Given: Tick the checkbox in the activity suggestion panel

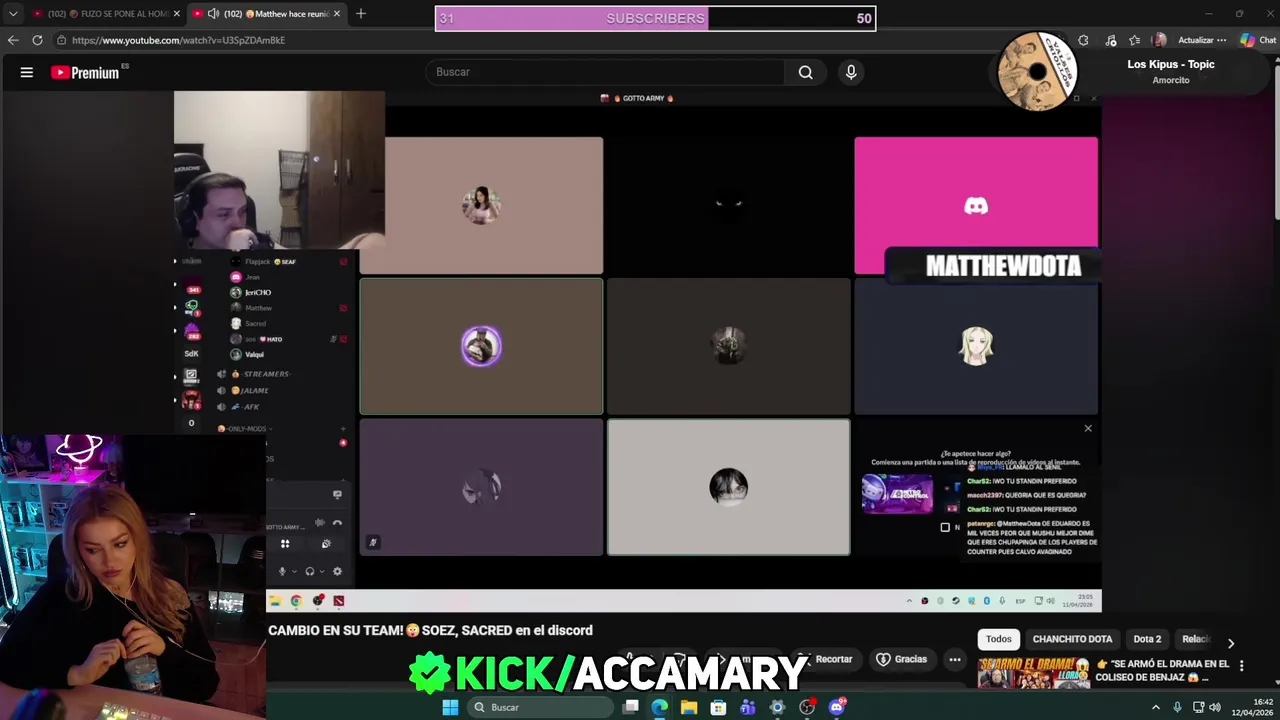Looking at the screenshot, I should click(x=945, y=527).
